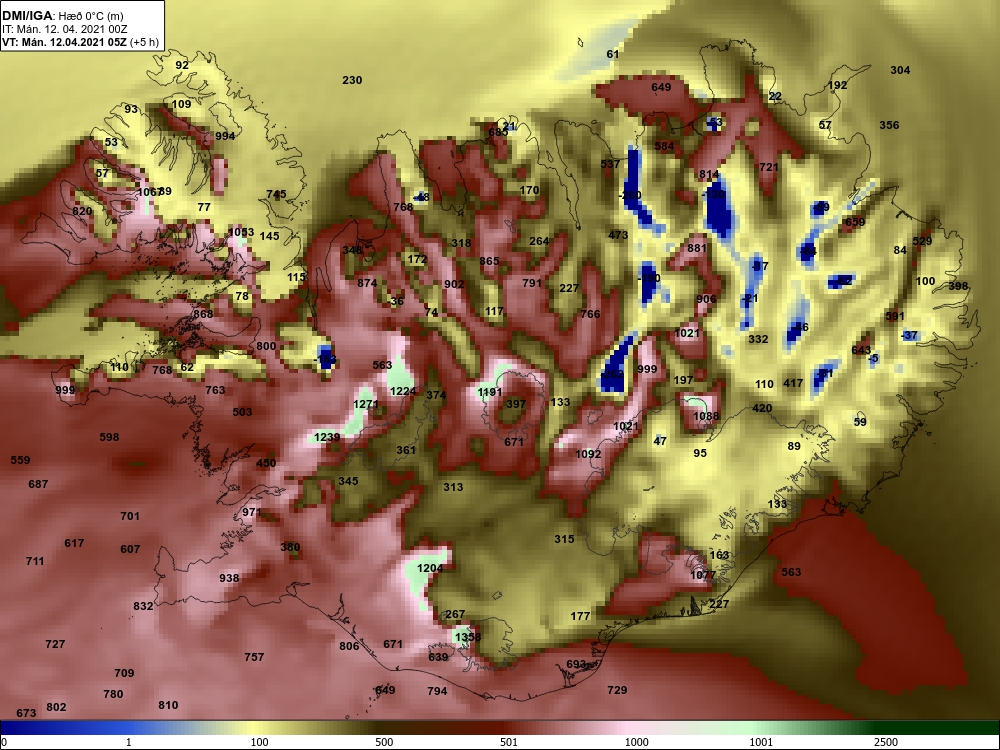Select the map value 643
Image resolution: width=1000 pixels, height=750 pixels.
coord(861,350)
